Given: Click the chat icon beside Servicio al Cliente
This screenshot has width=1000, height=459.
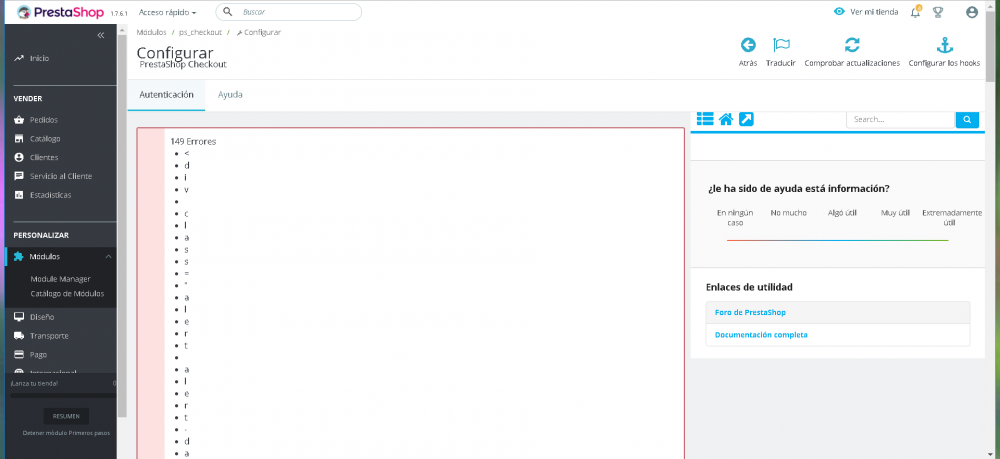Looking at the screenshot, I should (x=18, y=176).
